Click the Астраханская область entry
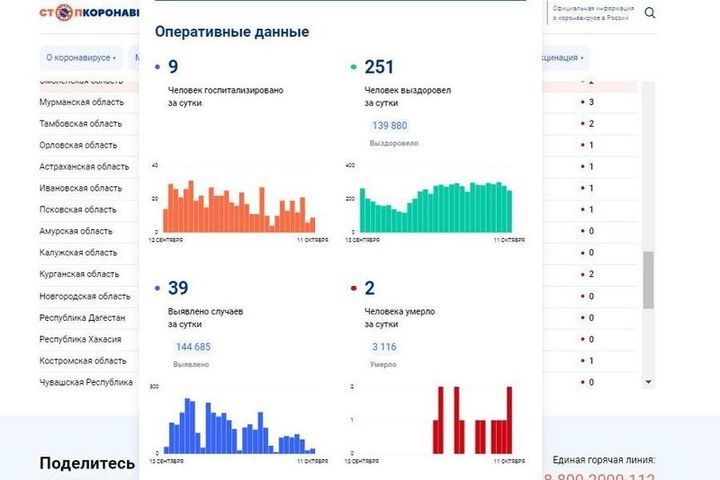Screen dimensions: 720x480 pyautogui.click(x=84, y=167)
